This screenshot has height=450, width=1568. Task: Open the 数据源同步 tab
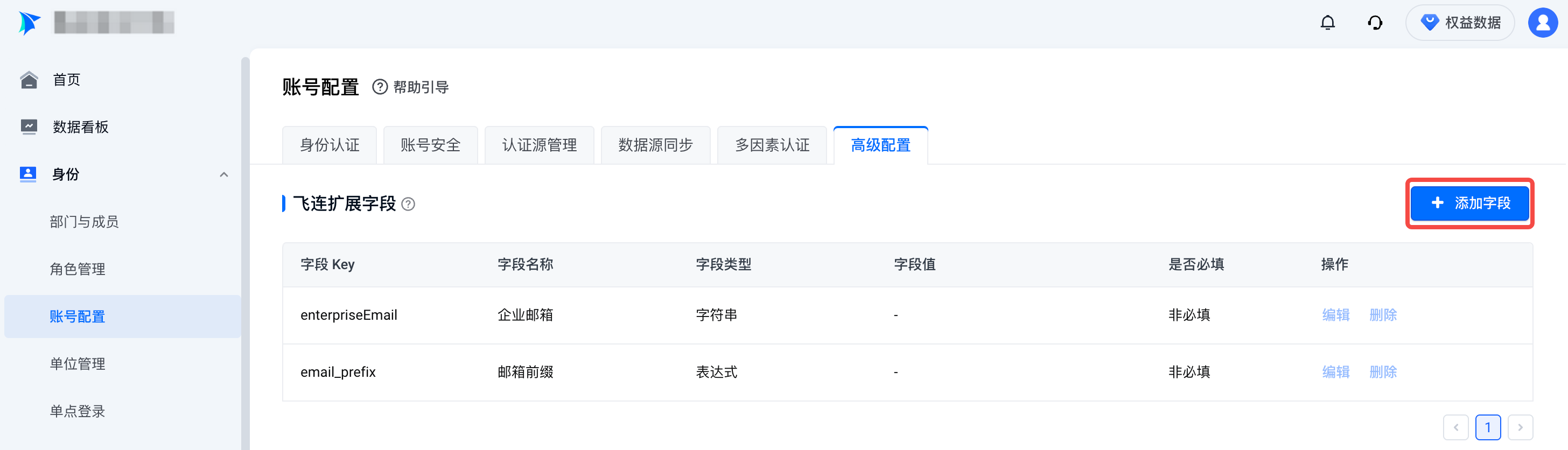655,145
